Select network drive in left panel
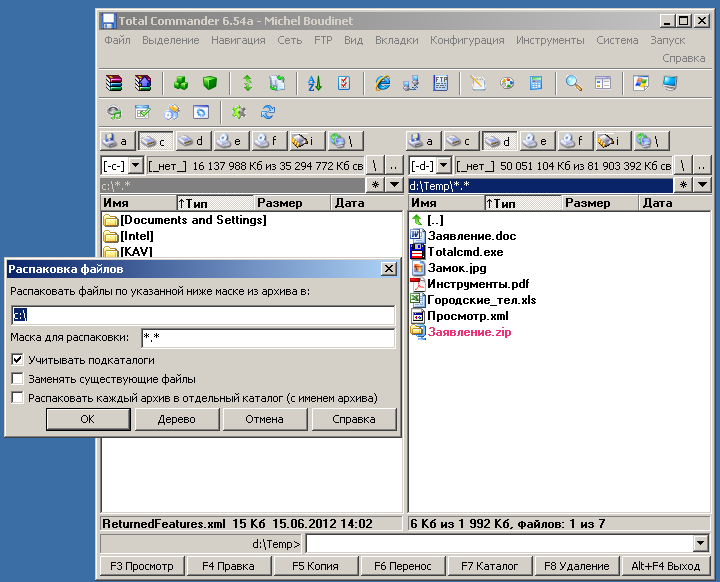 [345, 141]
